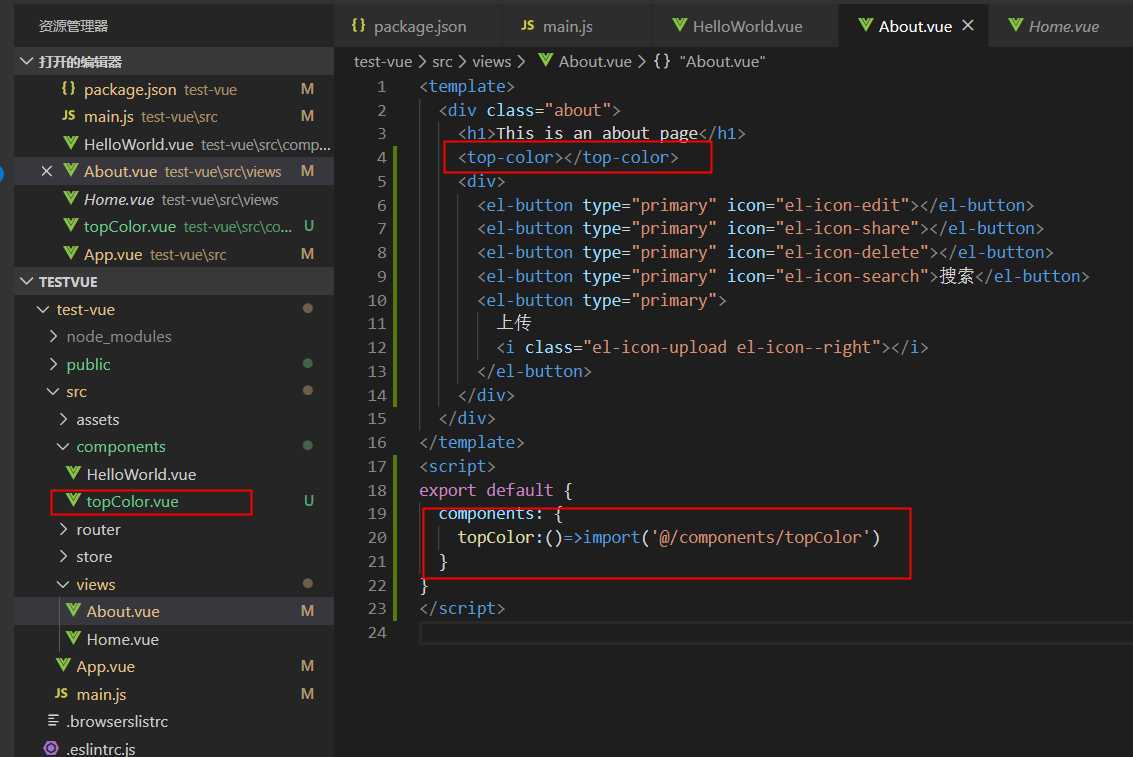Click the 'export default' statement on line 18

[486, 490]
